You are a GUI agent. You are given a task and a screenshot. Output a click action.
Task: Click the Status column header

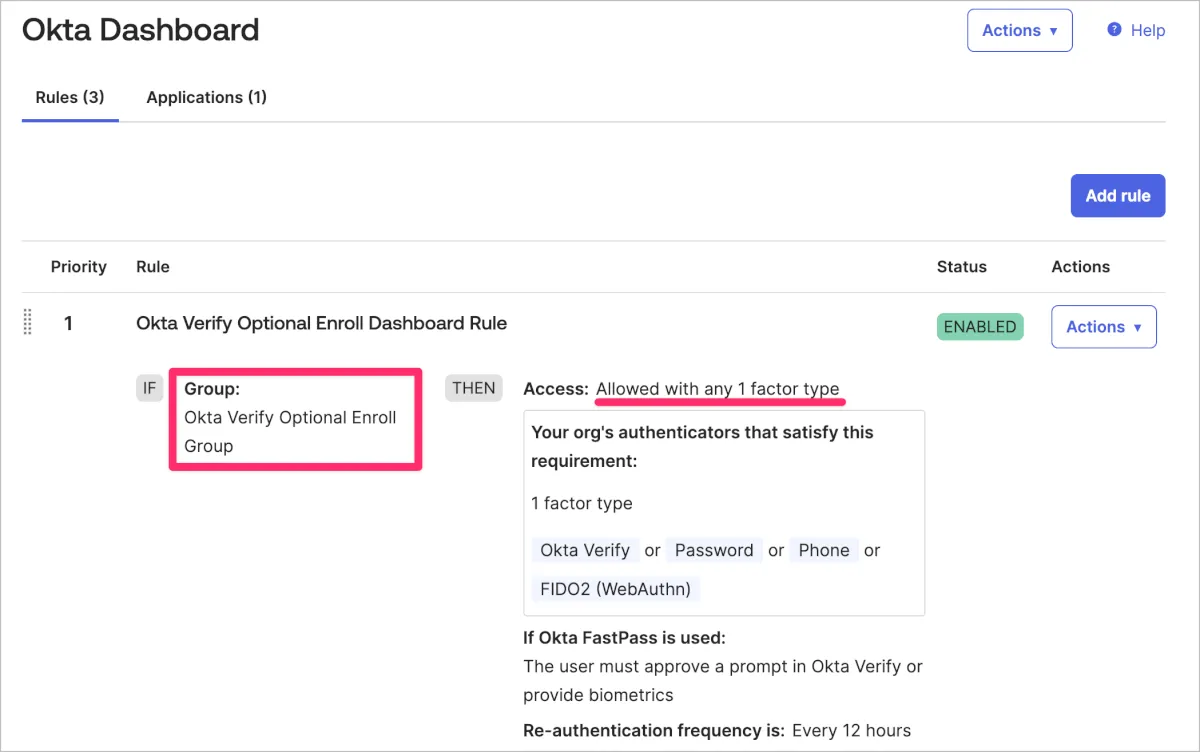pos(961,267)
